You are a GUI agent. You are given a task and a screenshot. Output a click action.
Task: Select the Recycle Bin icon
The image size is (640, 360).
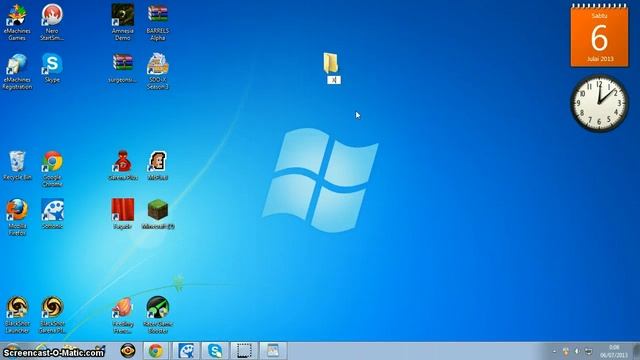17,166
